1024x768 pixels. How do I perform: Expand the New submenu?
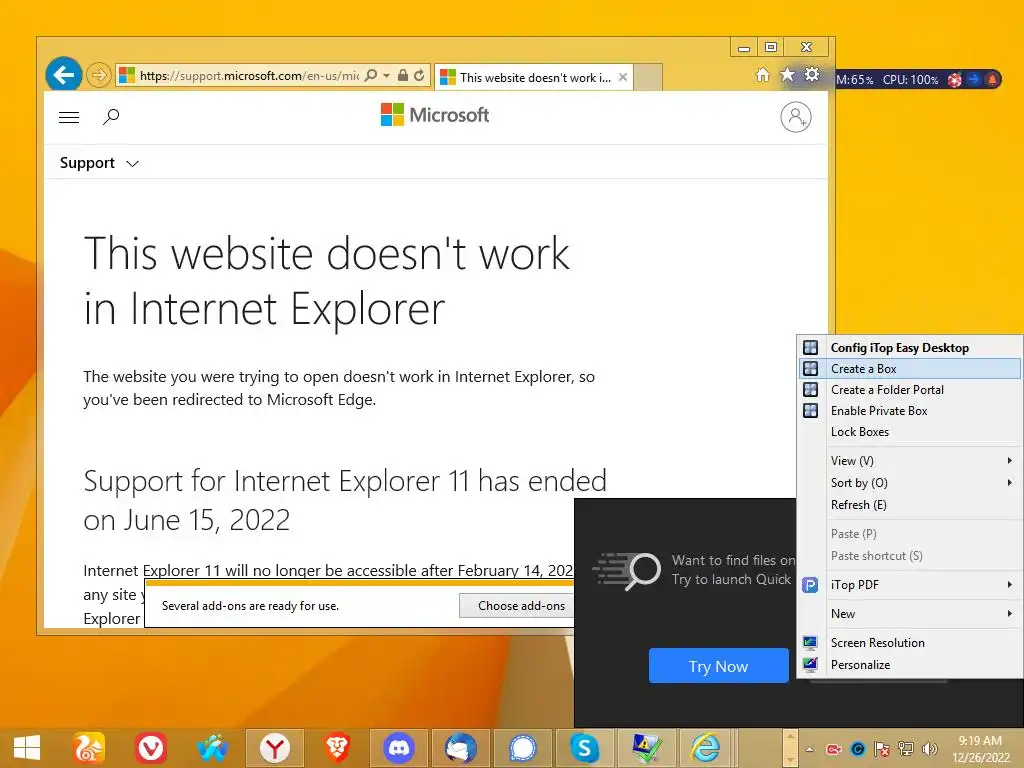coord(910,614)
